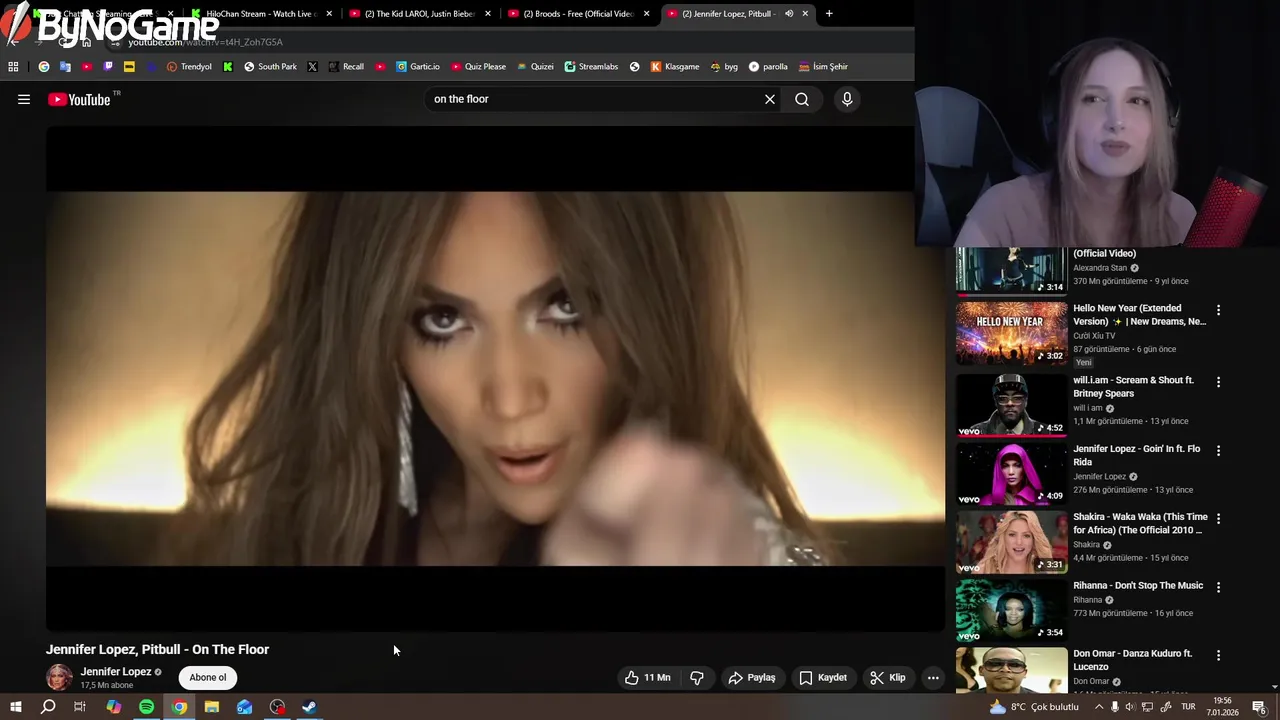The width and height of the screenshot is (1280, 720).
Task: Open the parolla bookmark
Action: 768,66
